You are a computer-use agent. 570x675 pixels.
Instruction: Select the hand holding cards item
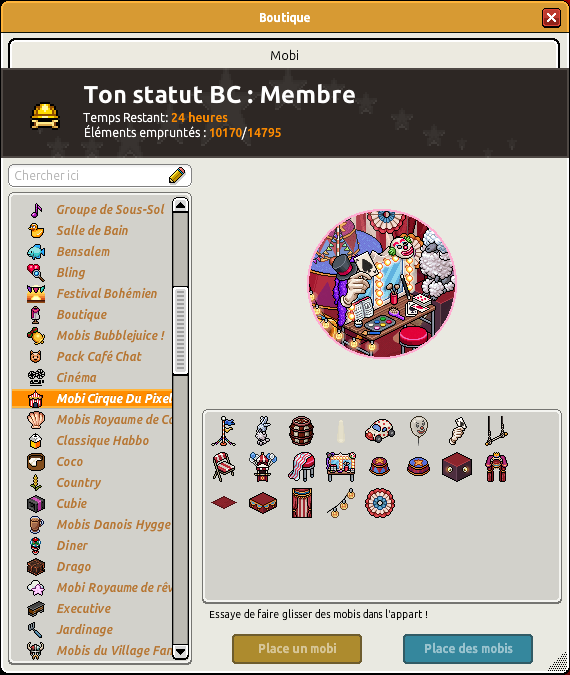(x=457, y=430)
